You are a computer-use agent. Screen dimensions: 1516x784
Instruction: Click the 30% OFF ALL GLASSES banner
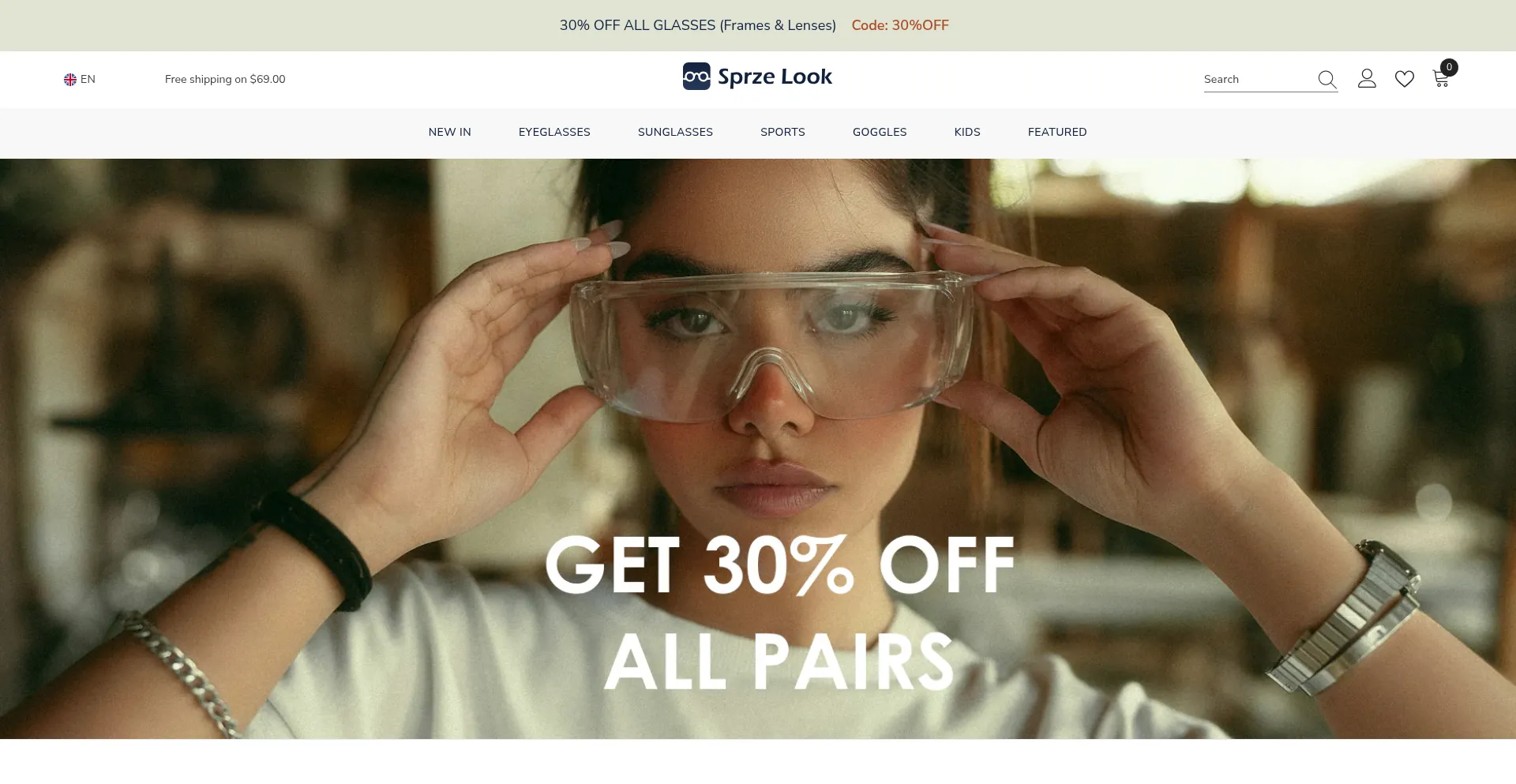tap(698, 25)
